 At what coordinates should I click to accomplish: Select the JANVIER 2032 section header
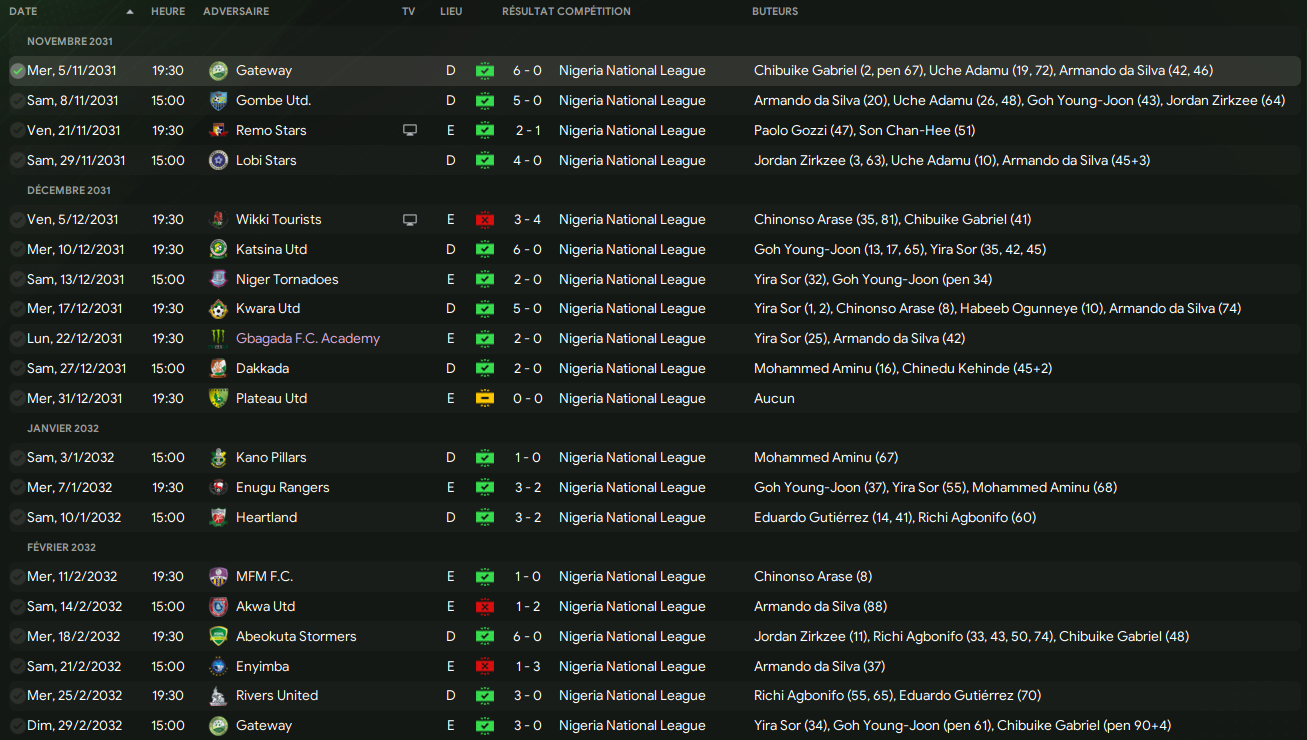point(63,428)
